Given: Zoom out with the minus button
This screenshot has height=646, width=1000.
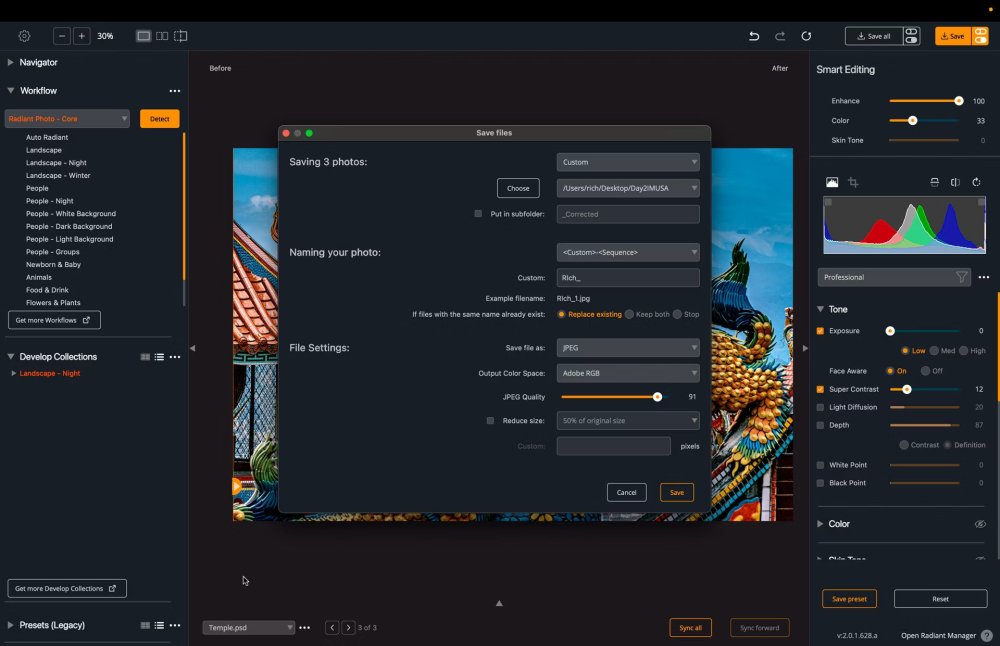Looking at the screenshot, I should coord(61,36).
